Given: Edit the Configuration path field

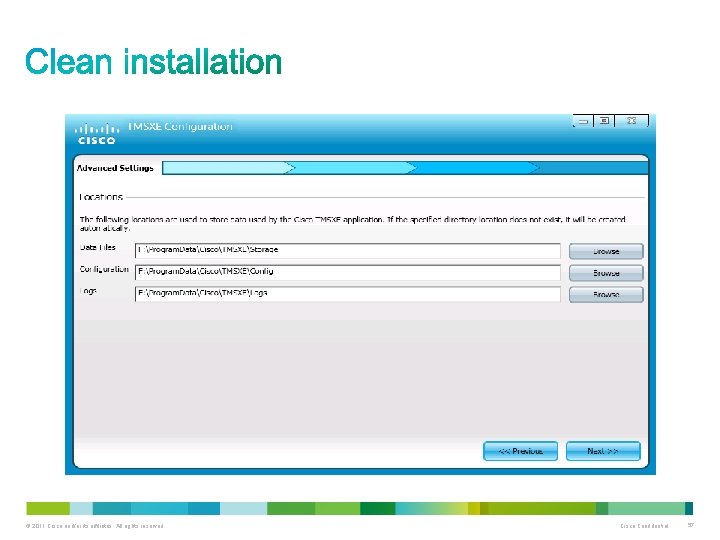Looking at the screenshot, I should click(x=348, y=272).
